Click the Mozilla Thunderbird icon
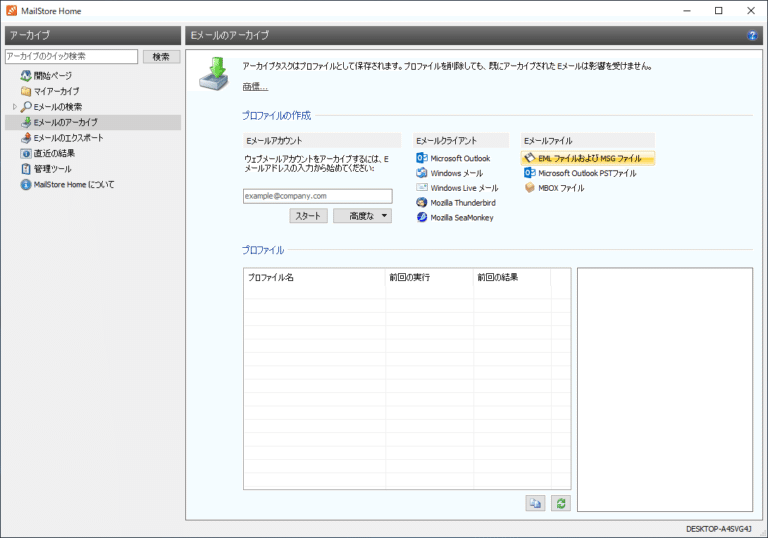 coord(422,202)
